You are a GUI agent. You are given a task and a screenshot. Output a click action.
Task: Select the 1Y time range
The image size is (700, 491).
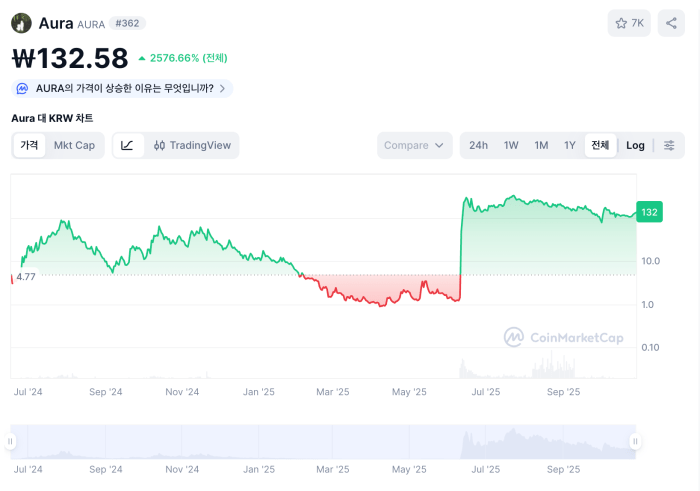tap(570, 145)
